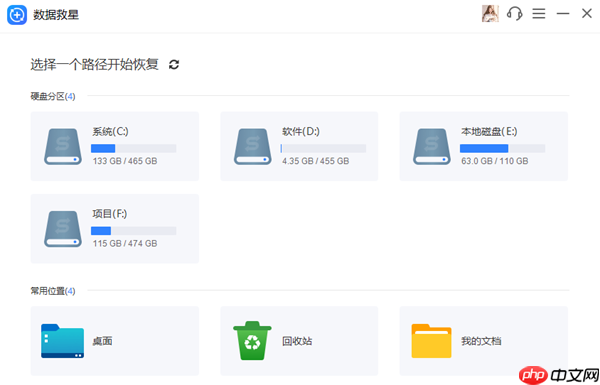Click the user avatar picture
600x385 pixels.
490,14
